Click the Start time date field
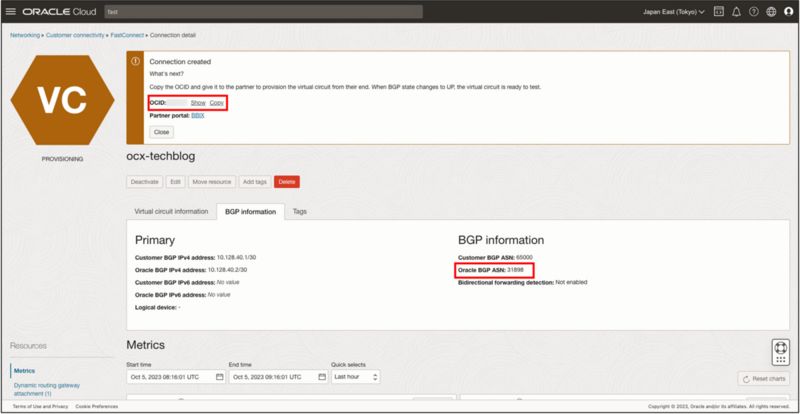This screenshot has height=414, width=800. click(x=176, y=377)
